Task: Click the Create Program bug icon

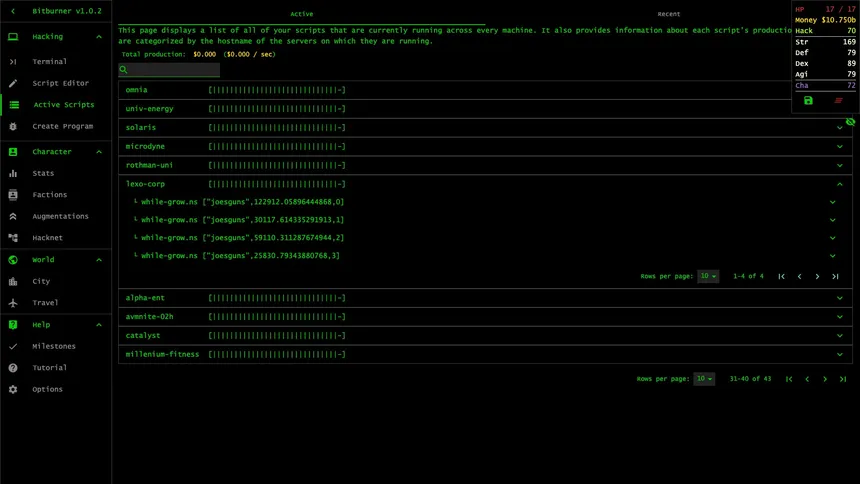Action: coord(13,126)
